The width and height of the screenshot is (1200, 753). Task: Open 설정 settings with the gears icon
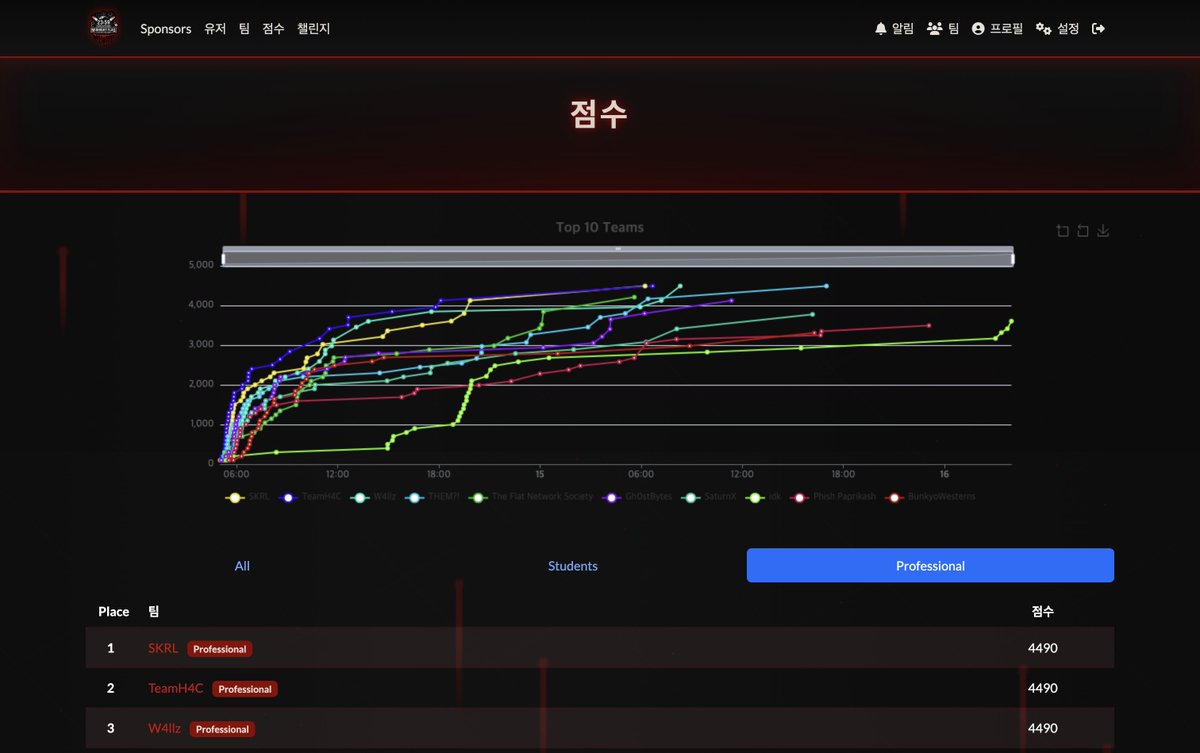coord(1057,29)
